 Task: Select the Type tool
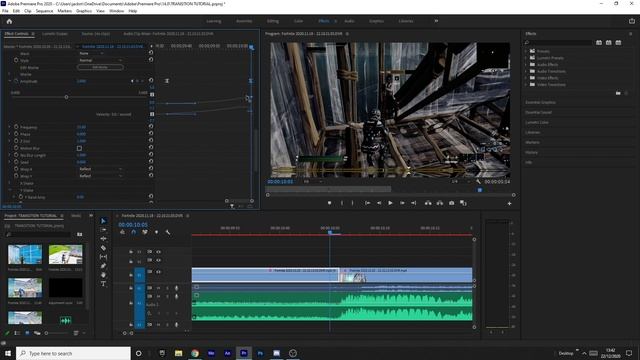click(103, 284)
